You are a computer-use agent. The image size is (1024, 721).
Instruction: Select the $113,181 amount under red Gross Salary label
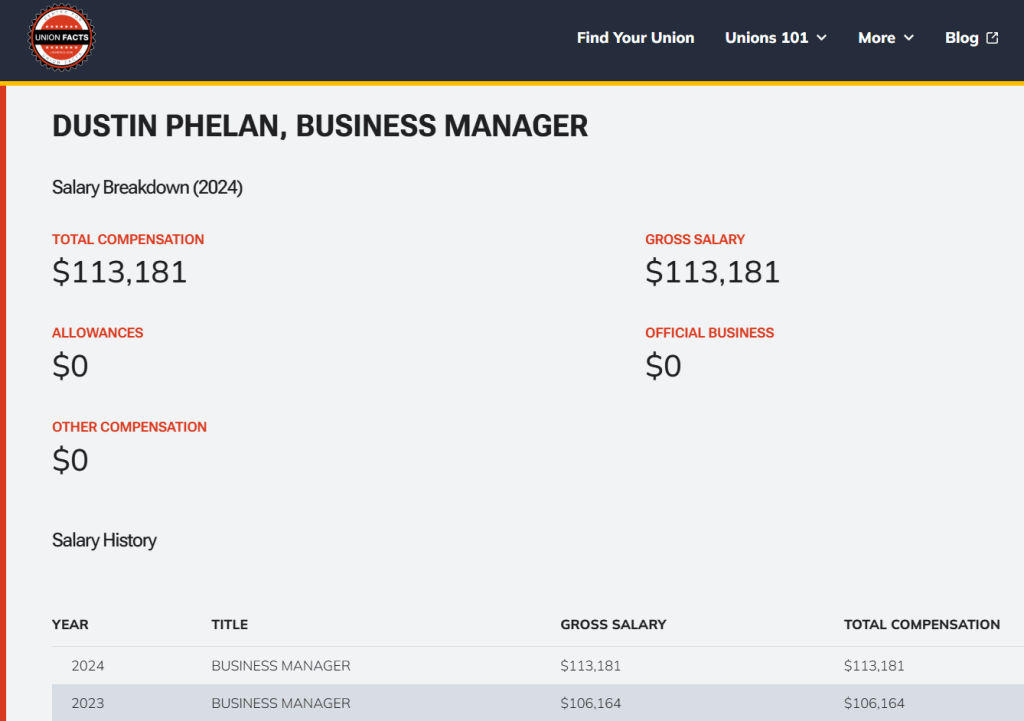pos(712,272)
